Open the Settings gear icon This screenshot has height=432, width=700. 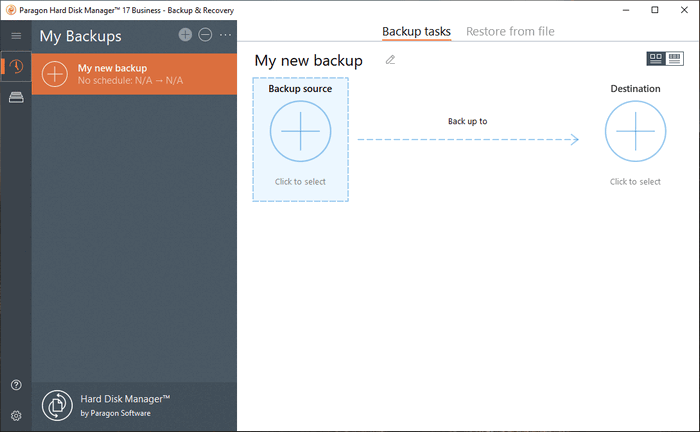[x=16, y=415]
